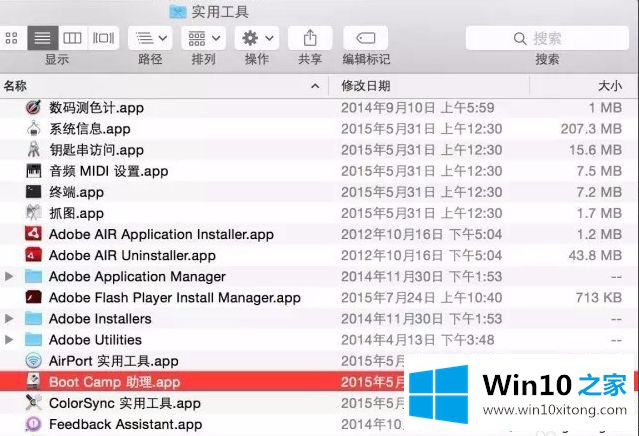Click the 编辑标记 tag button
Viewport: 639px width, 436px height.
click(366, 38)
